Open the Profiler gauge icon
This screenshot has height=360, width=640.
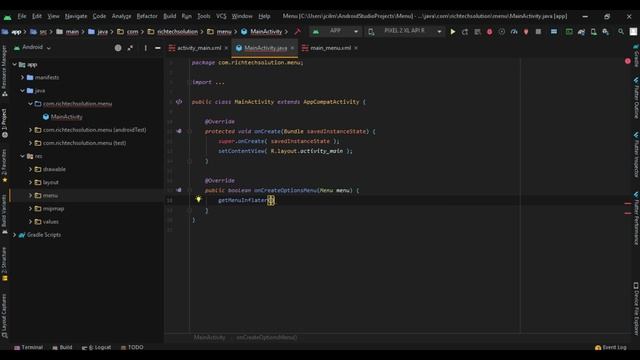point(514,31)
